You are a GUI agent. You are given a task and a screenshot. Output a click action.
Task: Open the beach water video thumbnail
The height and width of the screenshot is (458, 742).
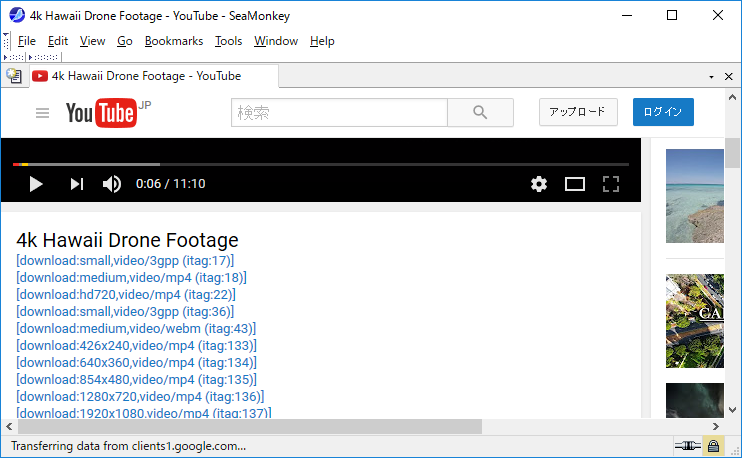point(695,196)
